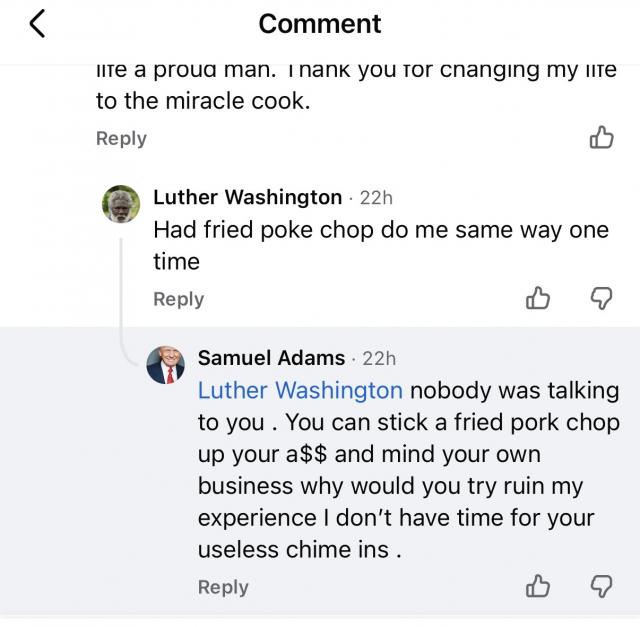The image size is (640, 627).
Task: Open Luther Washington's profile via commenter name
Action: point(247,197)
